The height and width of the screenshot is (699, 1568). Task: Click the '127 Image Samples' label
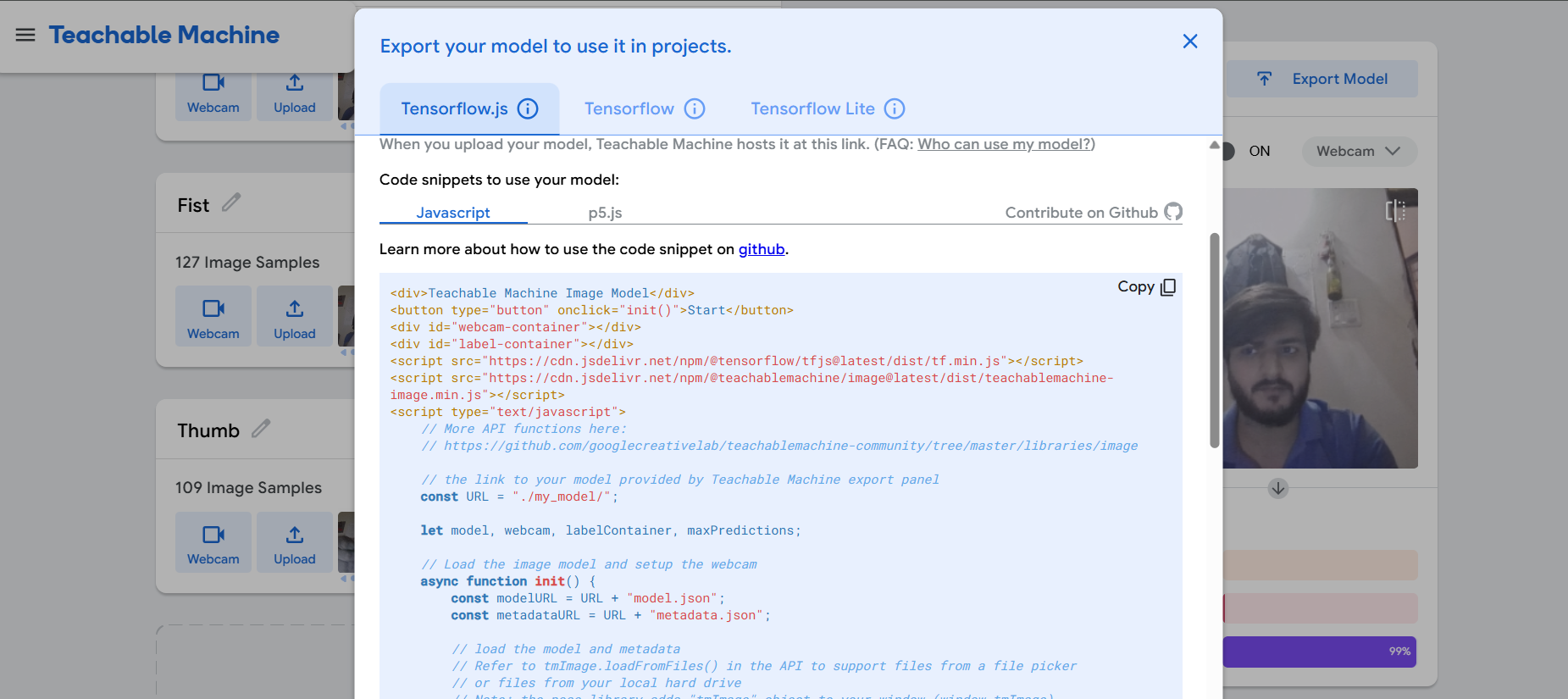tap(247, 263)
